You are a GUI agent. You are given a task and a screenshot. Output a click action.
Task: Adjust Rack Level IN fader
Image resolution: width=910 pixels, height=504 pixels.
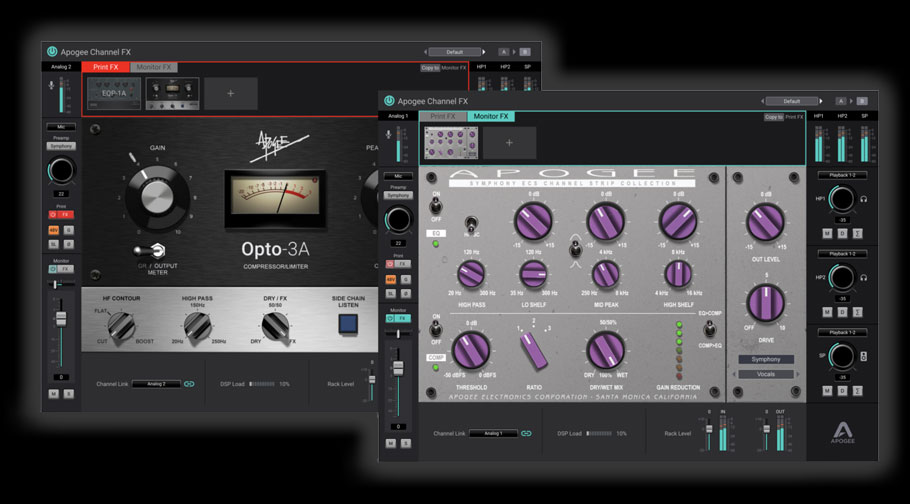(709, 429)
